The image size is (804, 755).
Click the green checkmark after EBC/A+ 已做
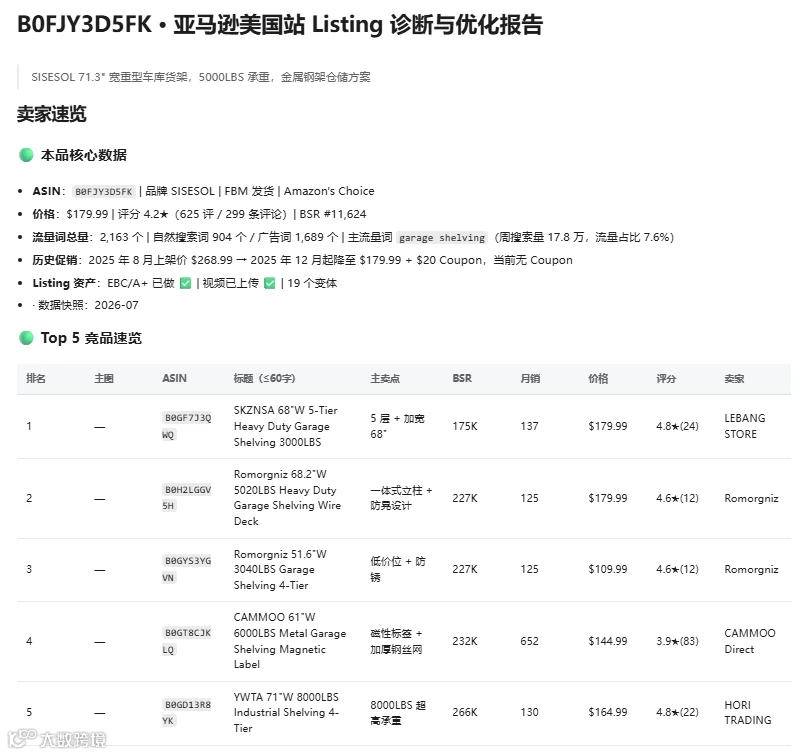[186, 283]
